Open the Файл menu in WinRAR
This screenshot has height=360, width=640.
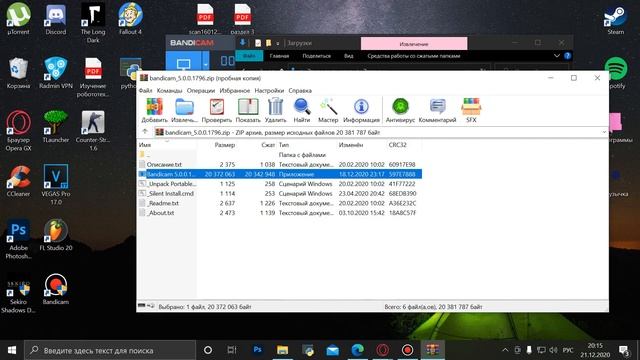pyautogui.click(x=145, y=91)
